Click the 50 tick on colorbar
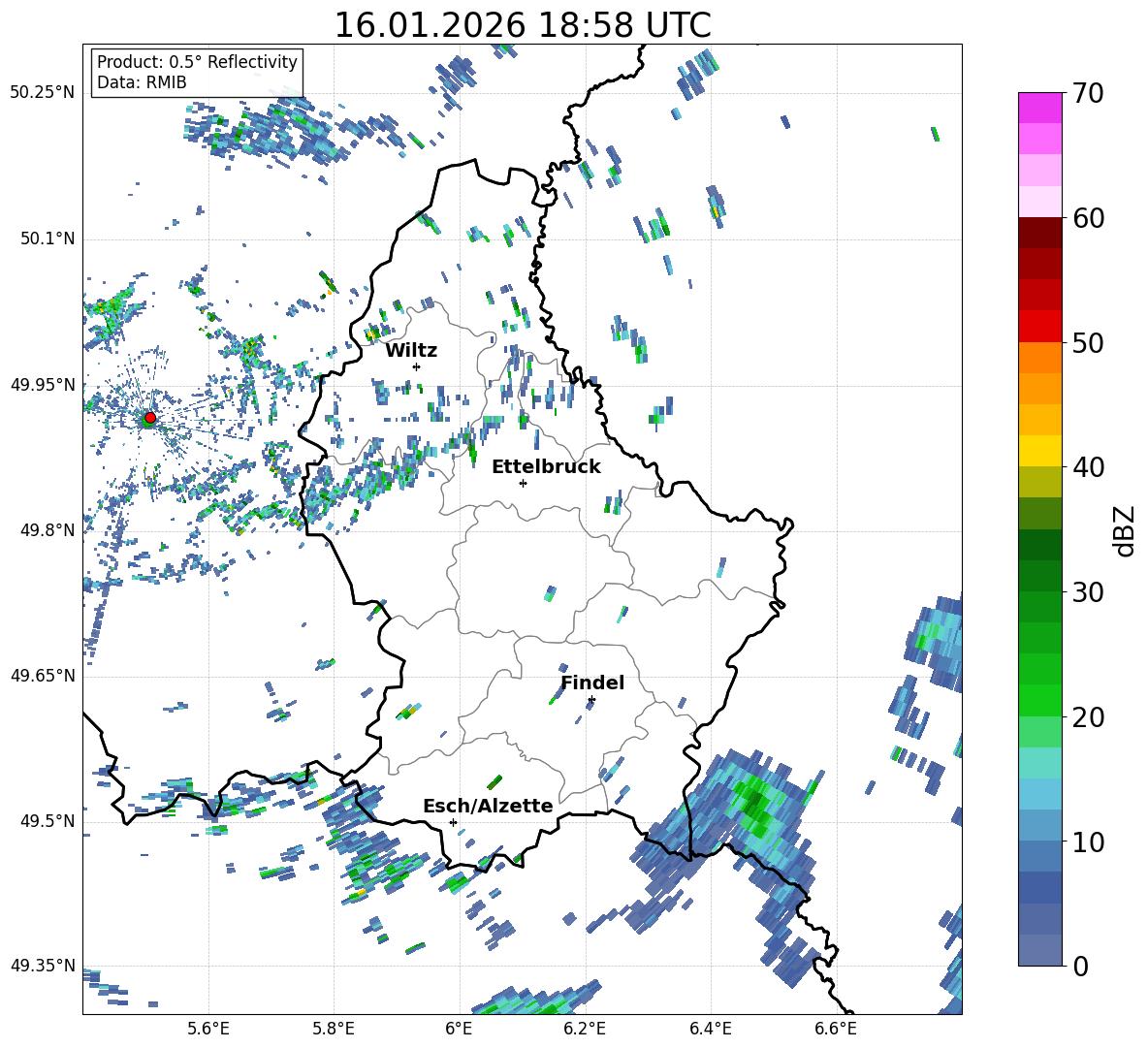Viewport: 1148px width, 1048px height. [1088, 342]
